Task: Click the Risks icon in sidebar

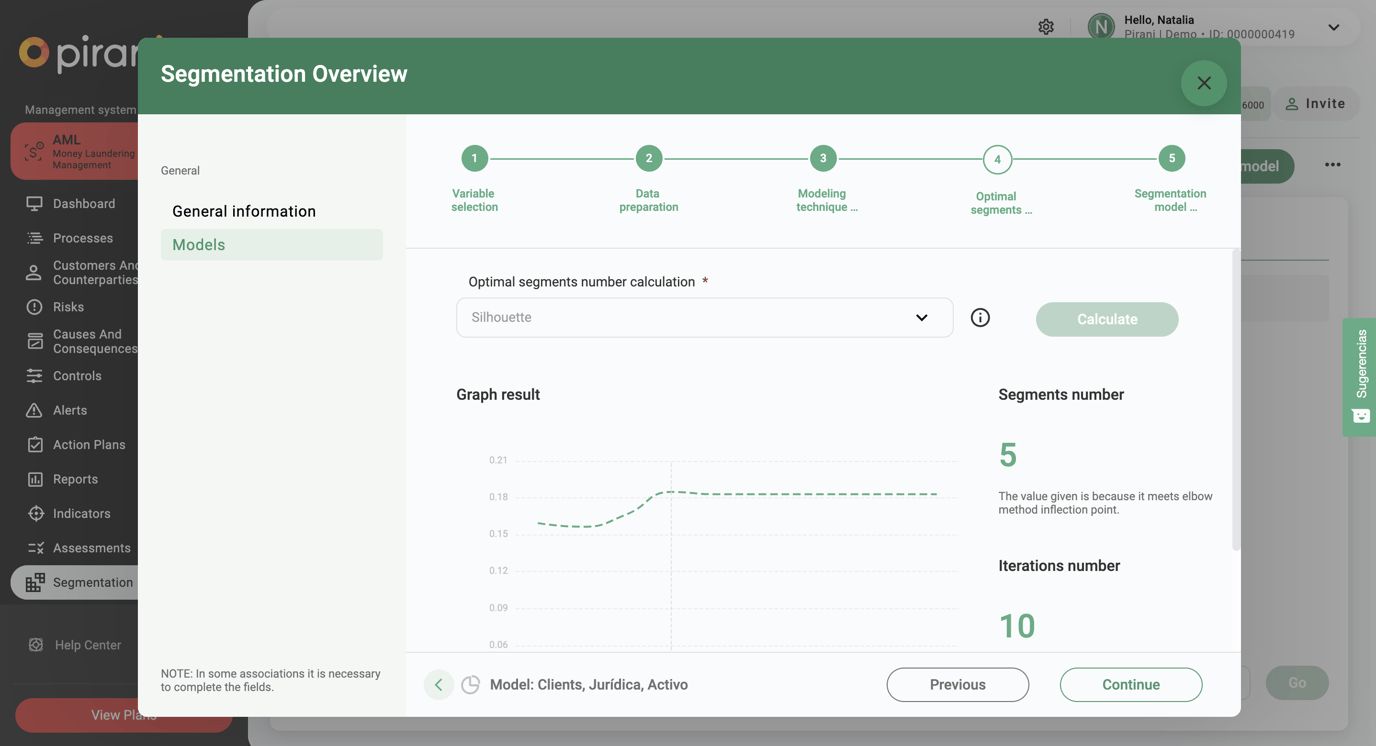Action: tap(35, 307)
